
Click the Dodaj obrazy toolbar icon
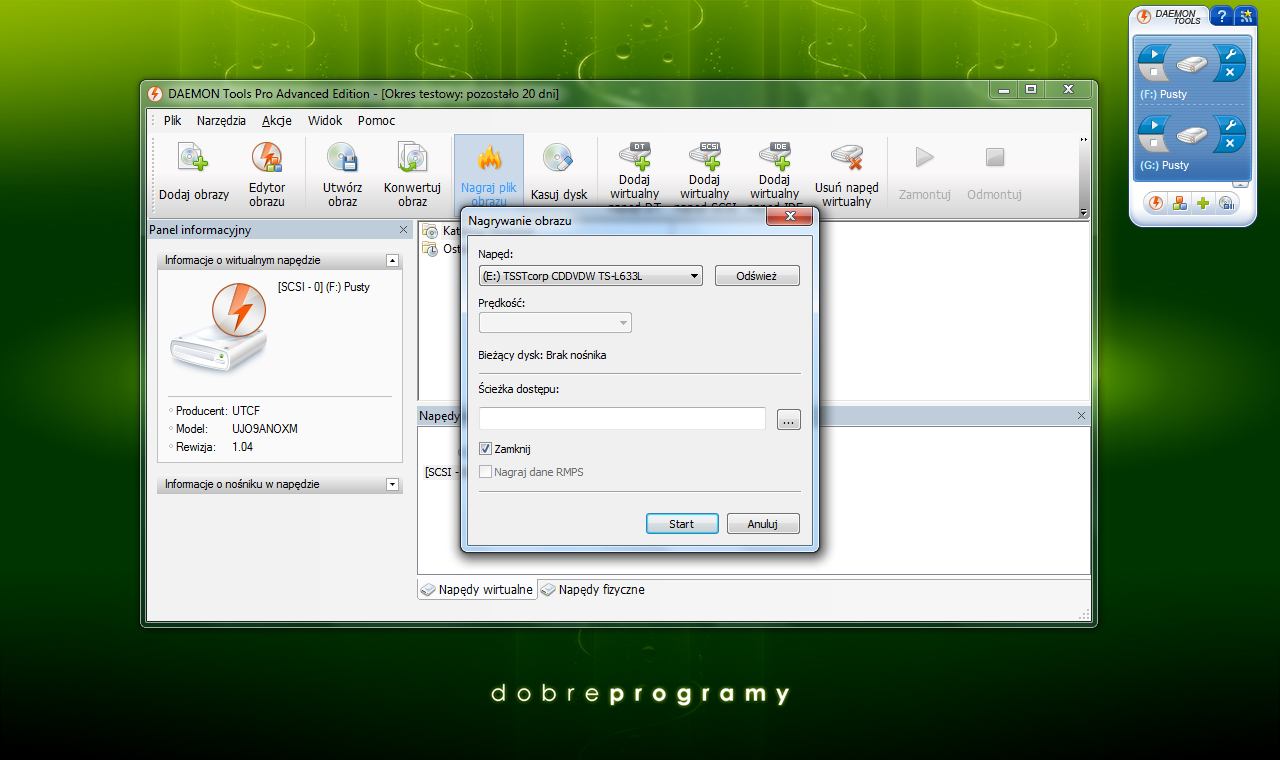193,160
